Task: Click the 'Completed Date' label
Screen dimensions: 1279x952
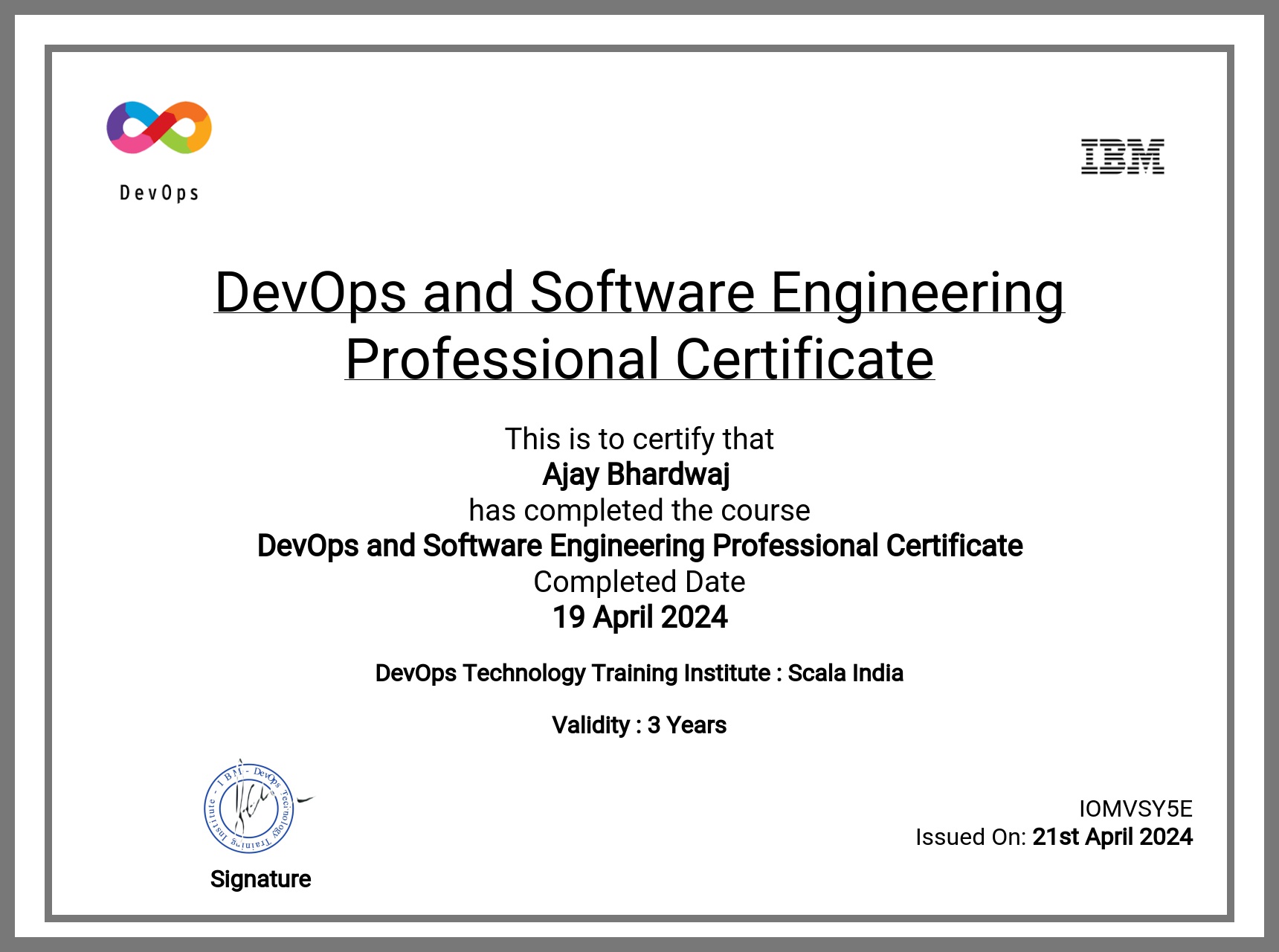Action: (639, 582)
